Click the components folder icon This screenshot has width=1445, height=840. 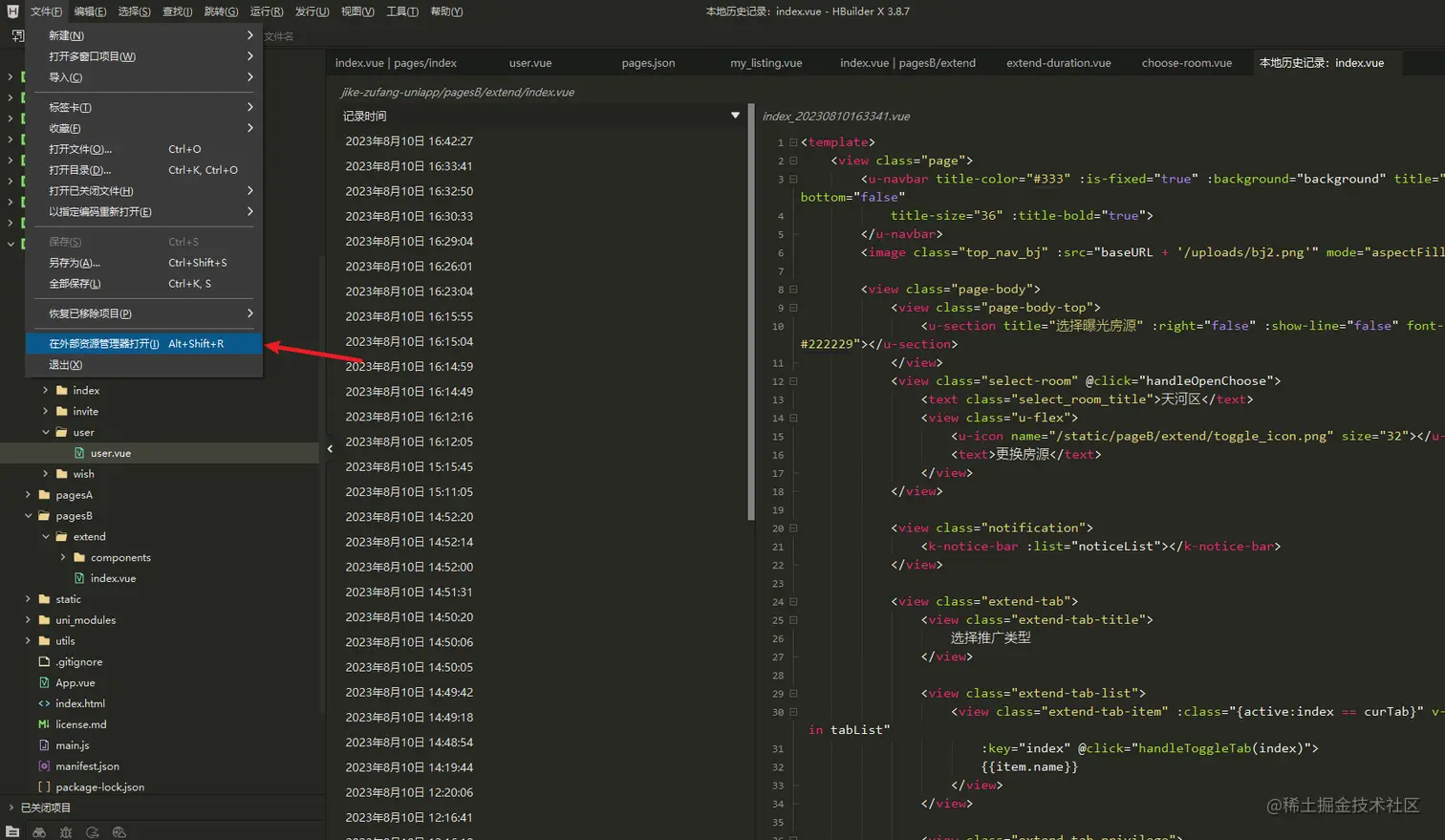tap(79, 557)
